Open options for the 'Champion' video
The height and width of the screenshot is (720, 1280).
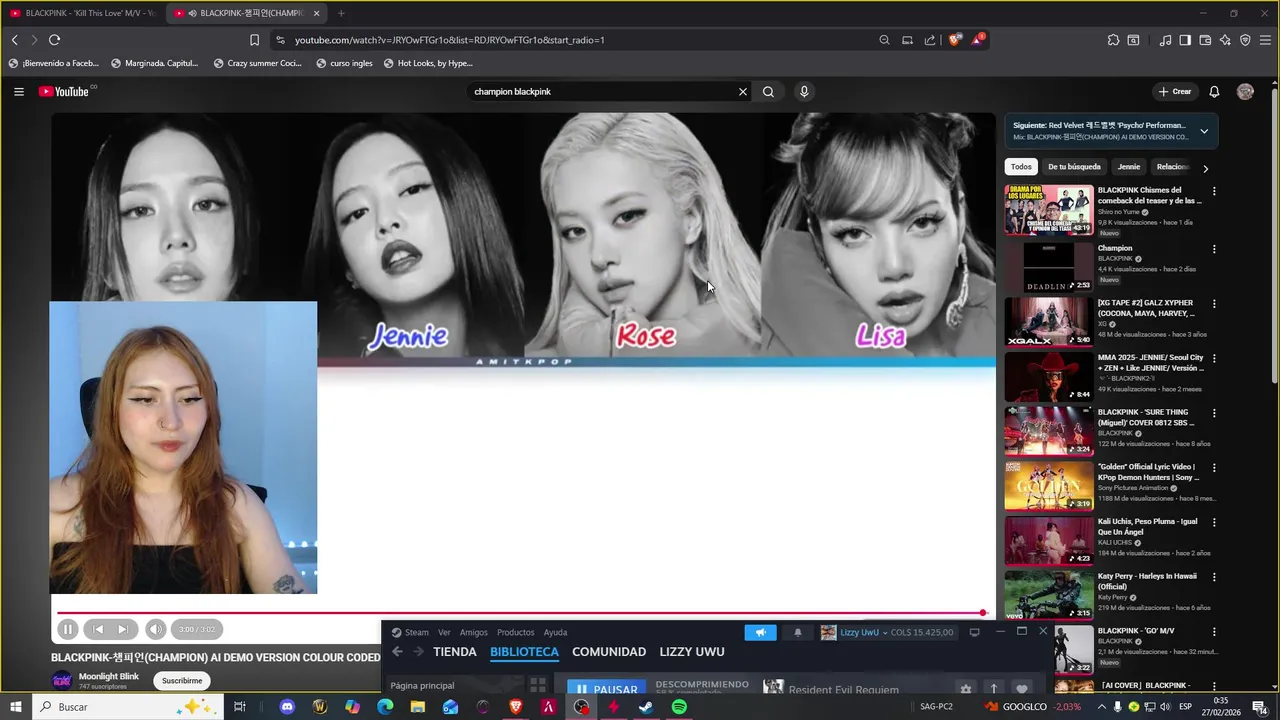point(1214,249)
